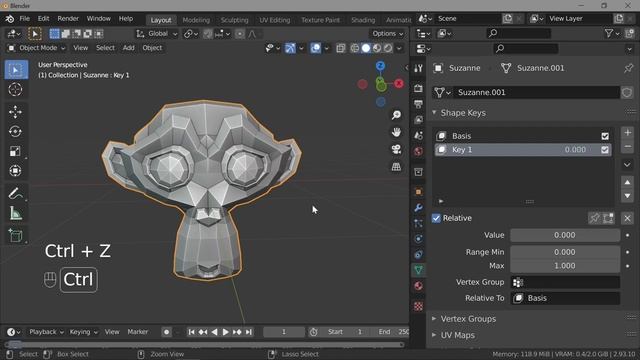
Task: Toggle camera view icon
Action: tap(396, 149)
